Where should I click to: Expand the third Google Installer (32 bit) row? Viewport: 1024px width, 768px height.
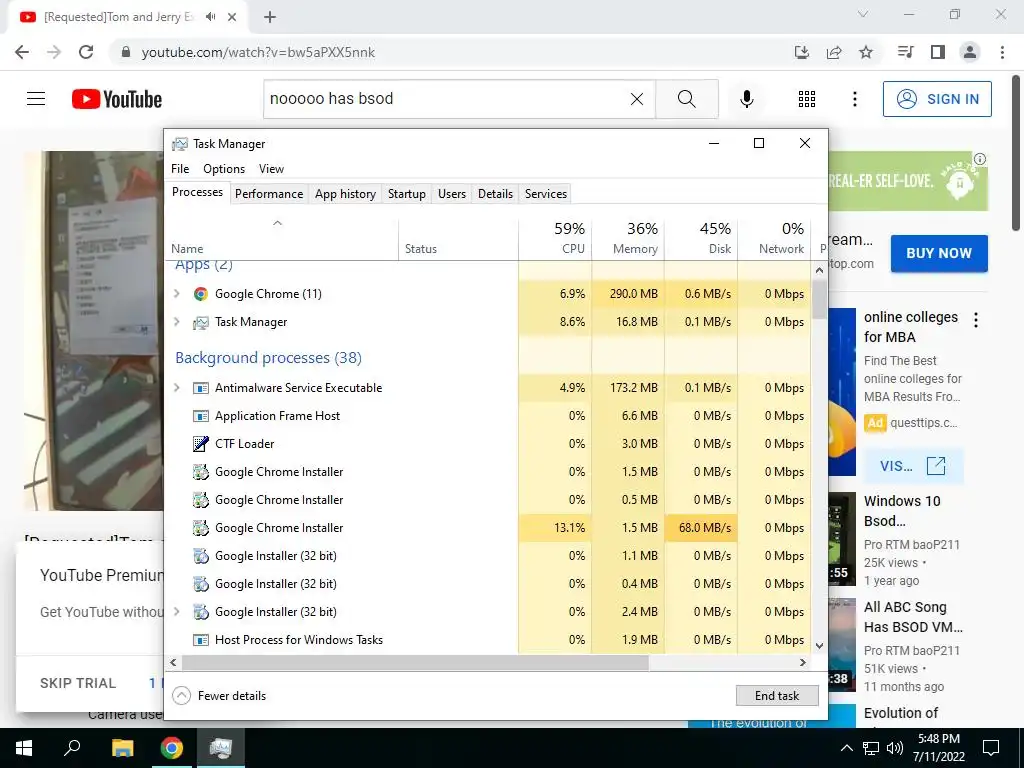tap(176, 612)
